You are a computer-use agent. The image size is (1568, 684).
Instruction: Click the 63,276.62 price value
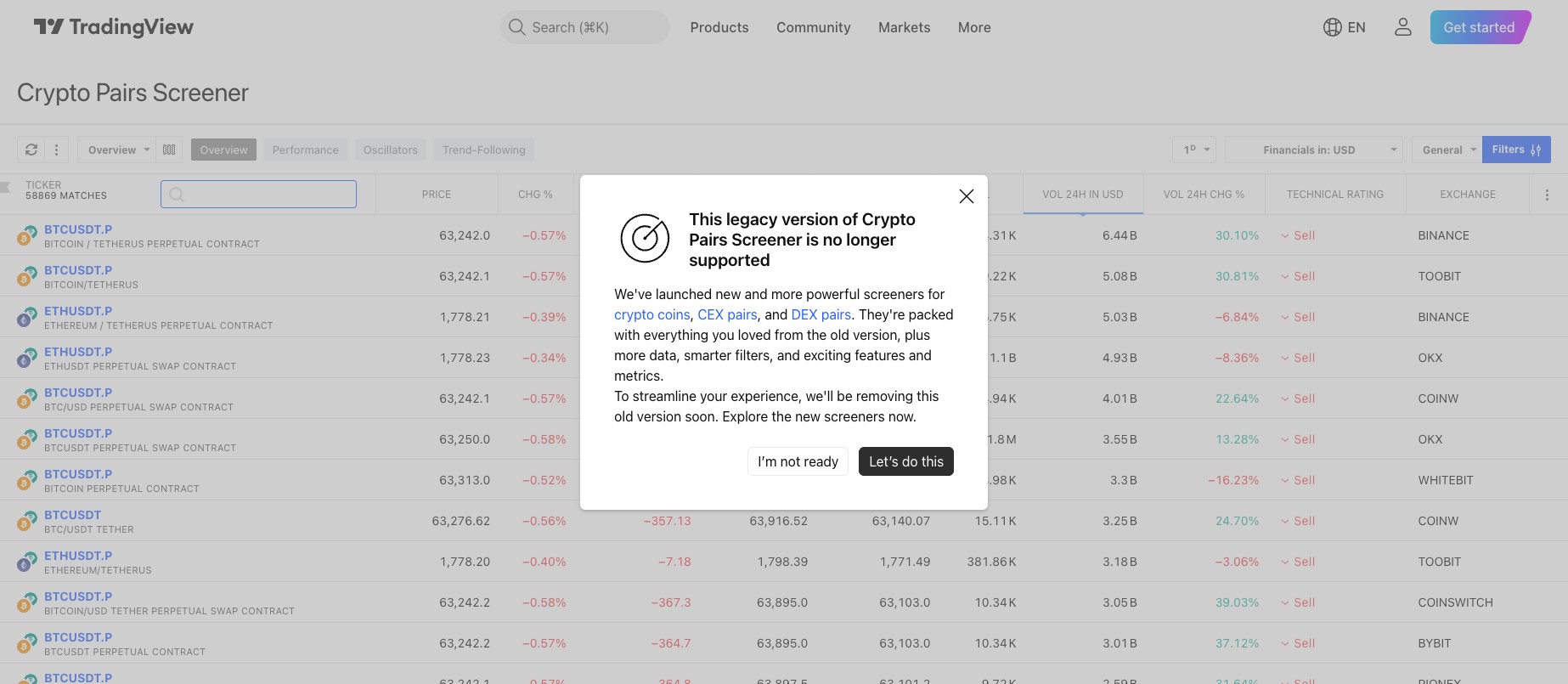click(461, 521)
